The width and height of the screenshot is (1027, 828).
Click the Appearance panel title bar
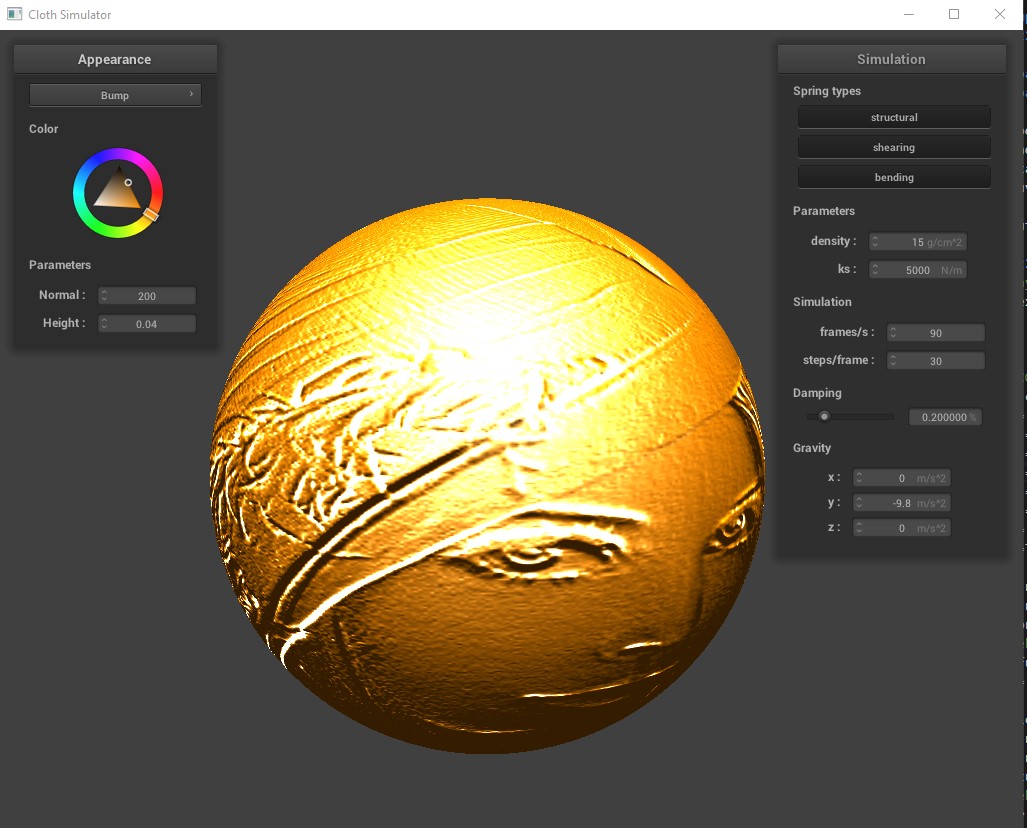pyautogui.click(x=115, y=60)
